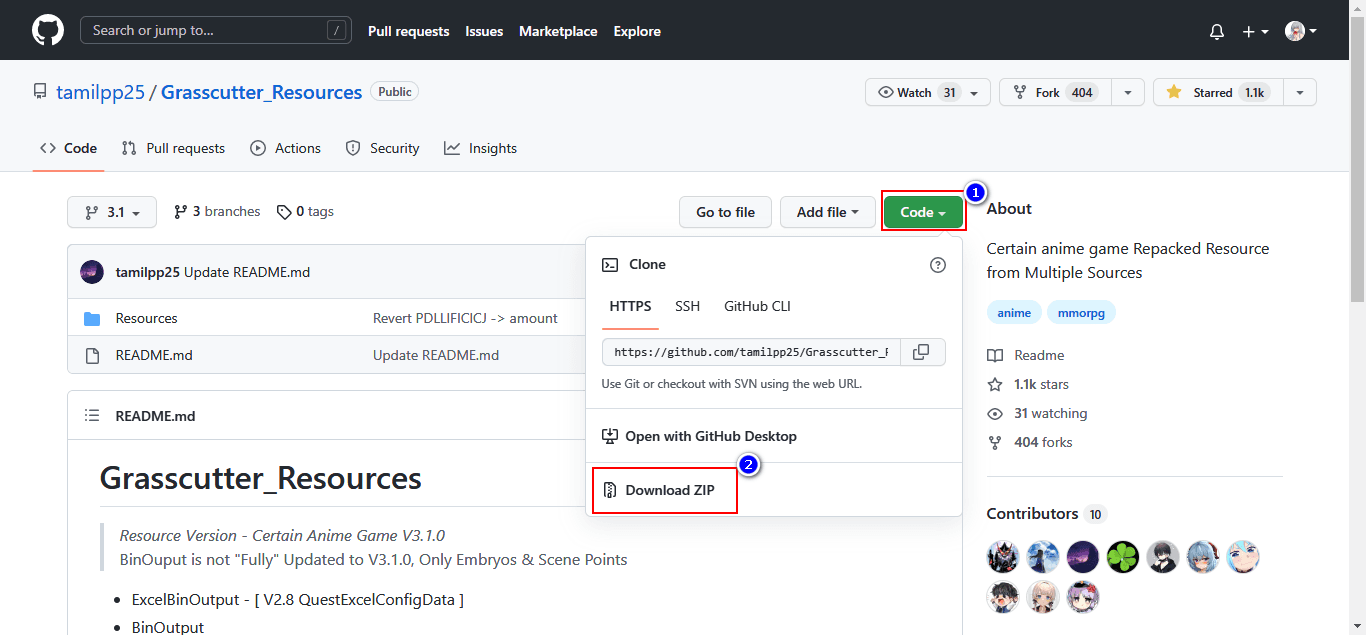Expand the star lists dropdown arrow
The image size is (1366, 635).
[1300, 92]
